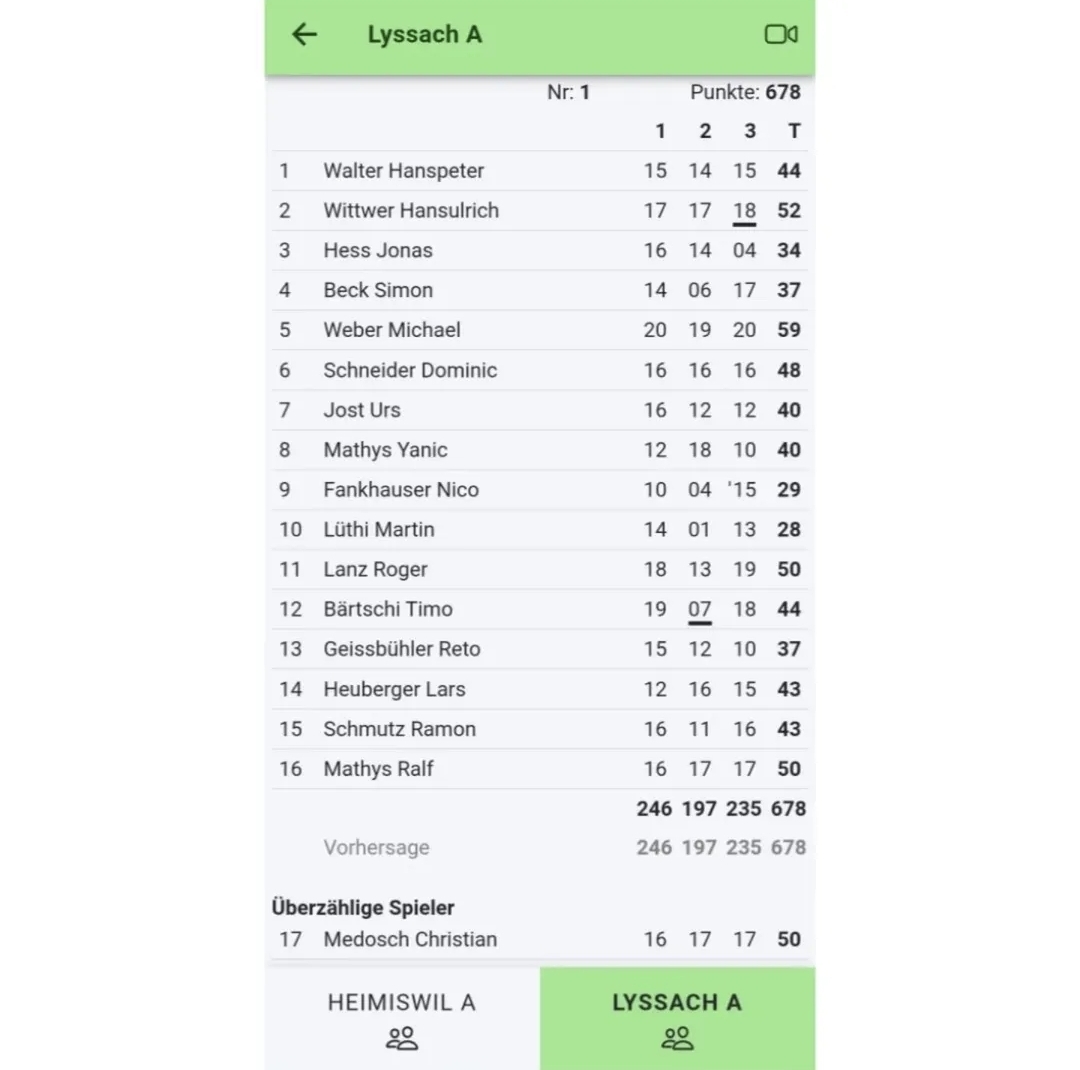Select player Schneider Dominic

[410, 370]
